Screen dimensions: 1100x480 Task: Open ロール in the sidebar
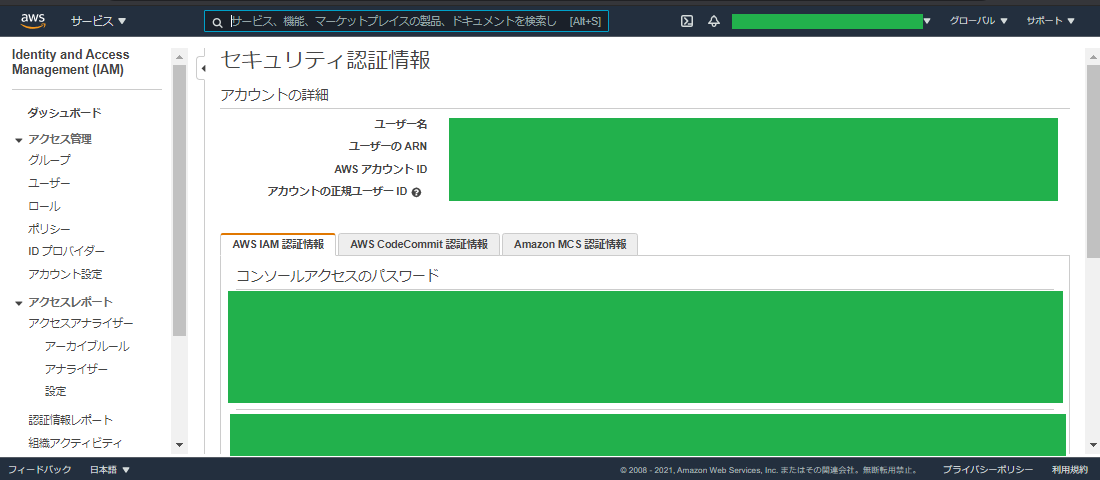click(x=44, y=206)
